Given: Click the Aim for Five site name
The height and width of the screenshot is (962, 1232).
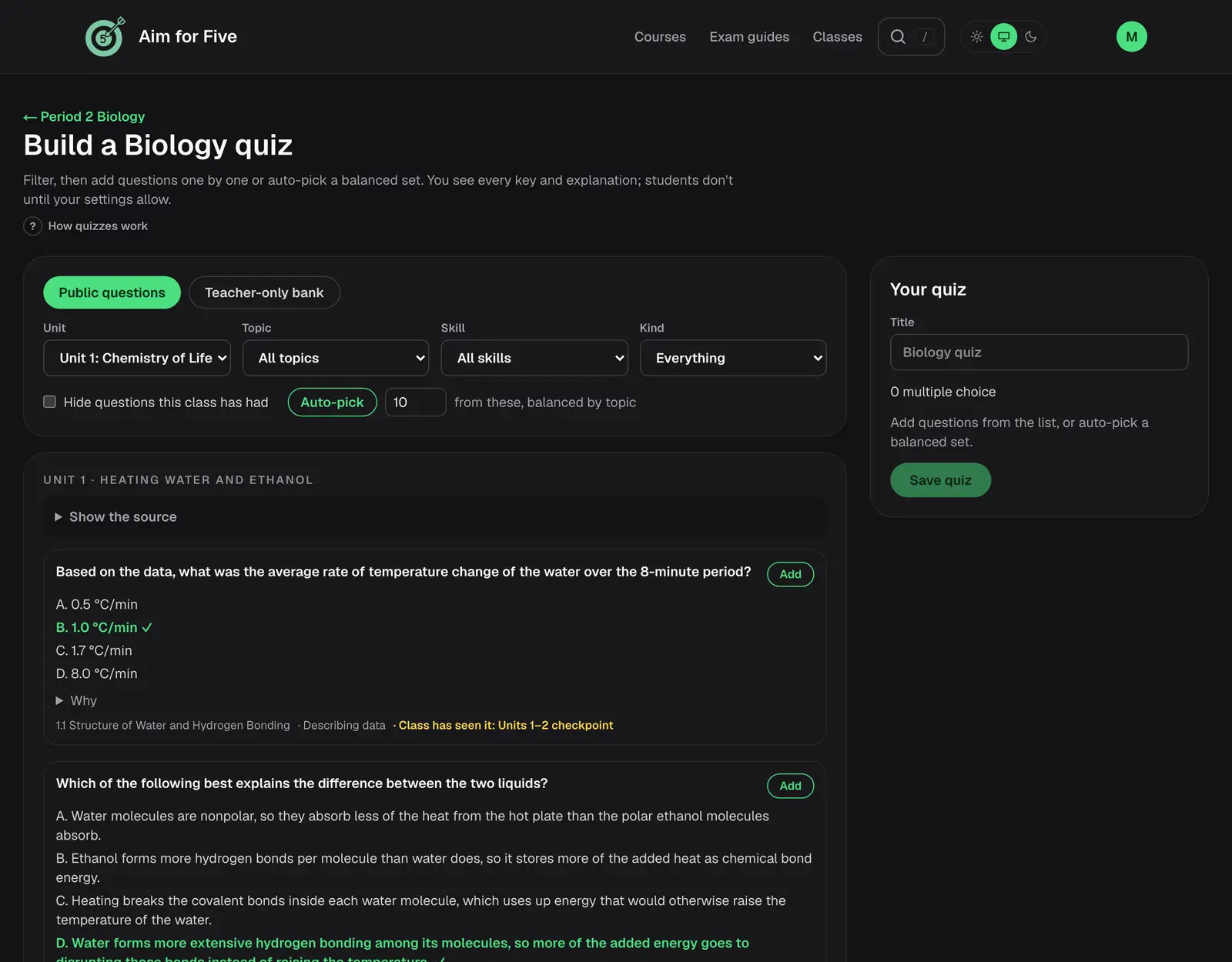Looking at the screenshot, I should [188, 37].
